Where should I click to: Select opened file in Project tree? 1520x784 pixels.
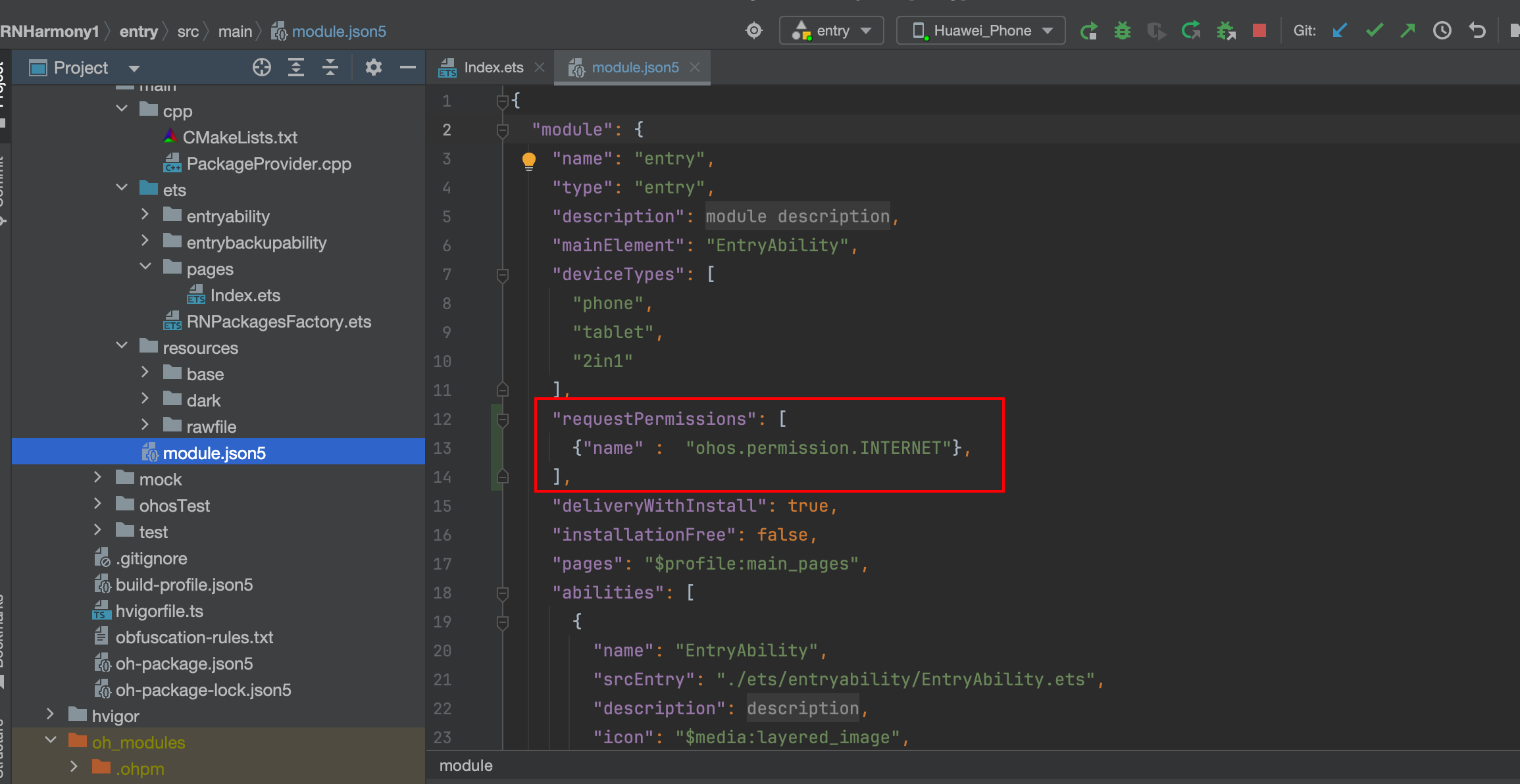tap(262, 67)
